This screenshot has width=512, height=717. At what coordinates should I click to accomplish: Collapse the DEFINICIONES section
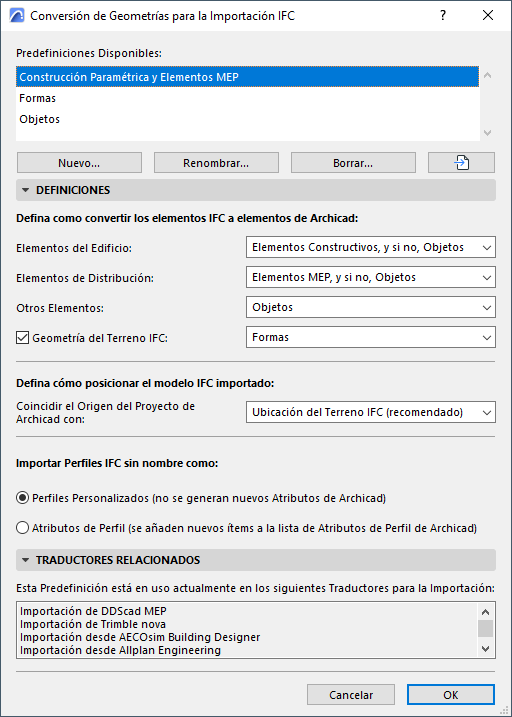[256, 190]
